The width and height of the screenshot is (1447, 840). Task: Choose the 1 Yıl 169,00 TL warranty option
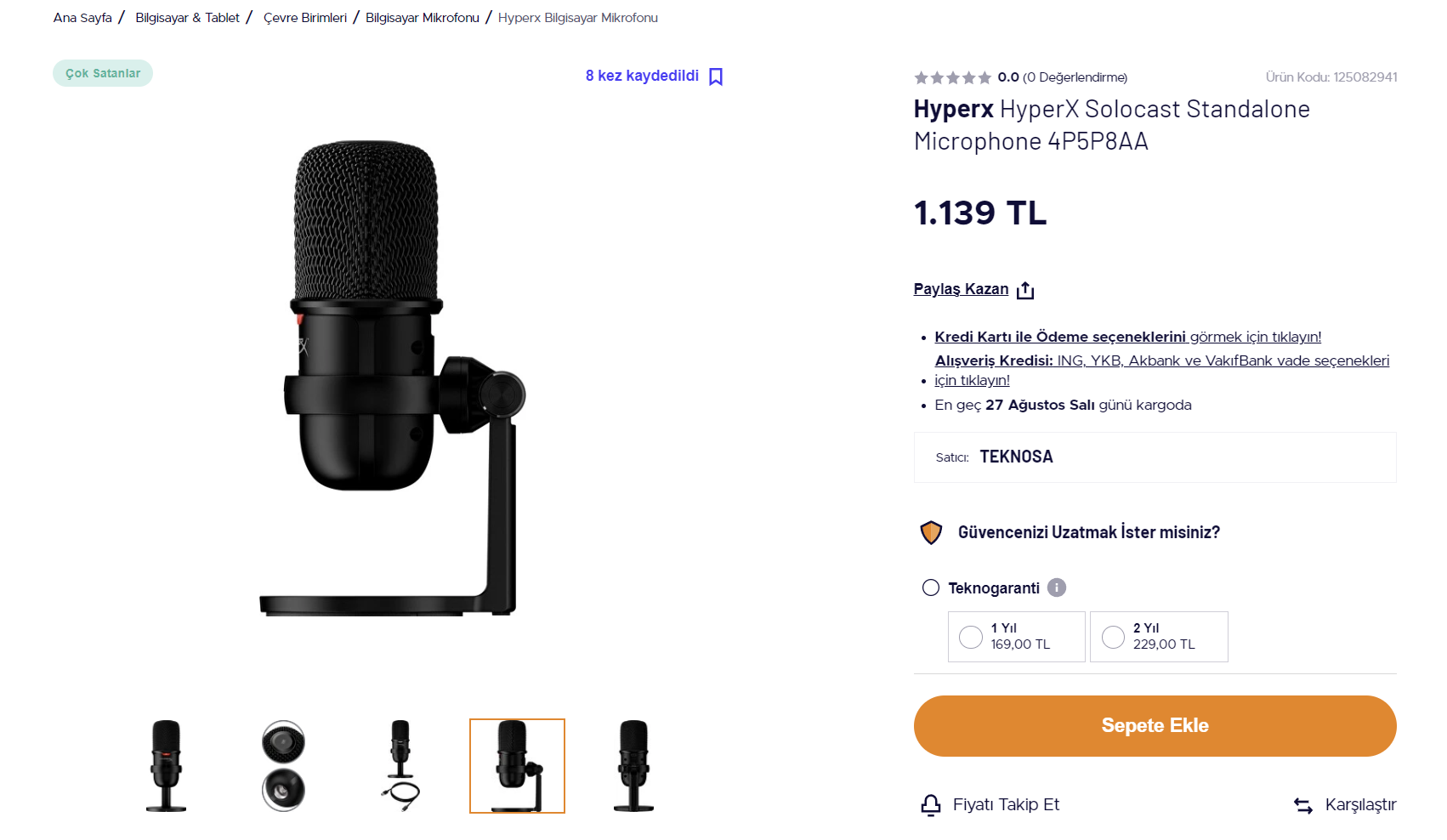click(x=971, y=637)
